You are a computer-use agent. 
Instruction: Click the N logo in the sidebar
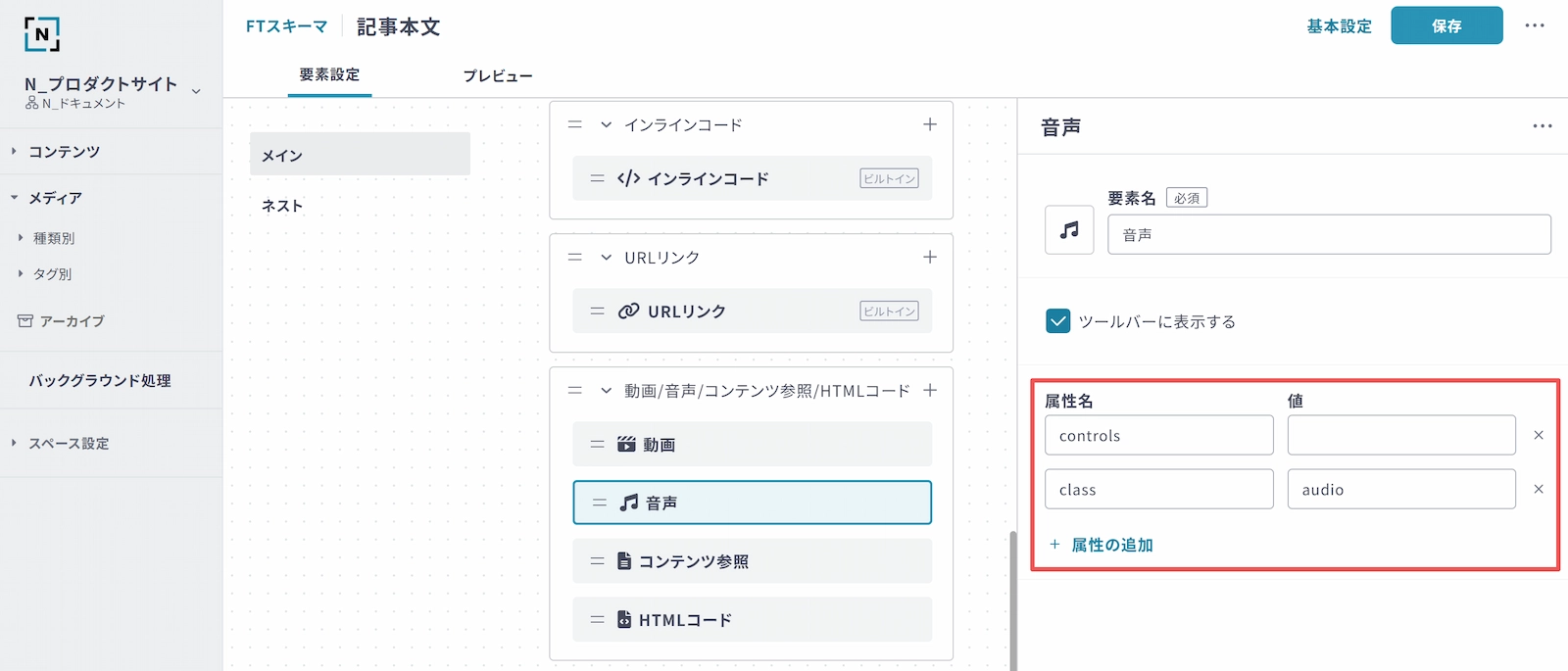click(x=42, y=34)
